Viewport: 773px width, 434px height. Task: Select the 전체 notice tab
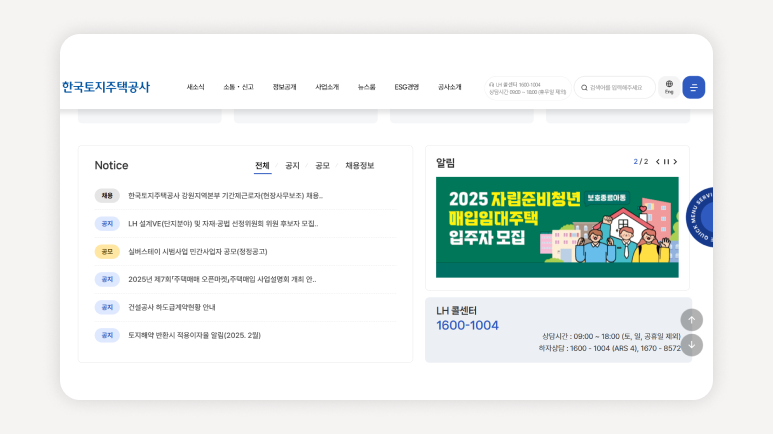(262, 166)
